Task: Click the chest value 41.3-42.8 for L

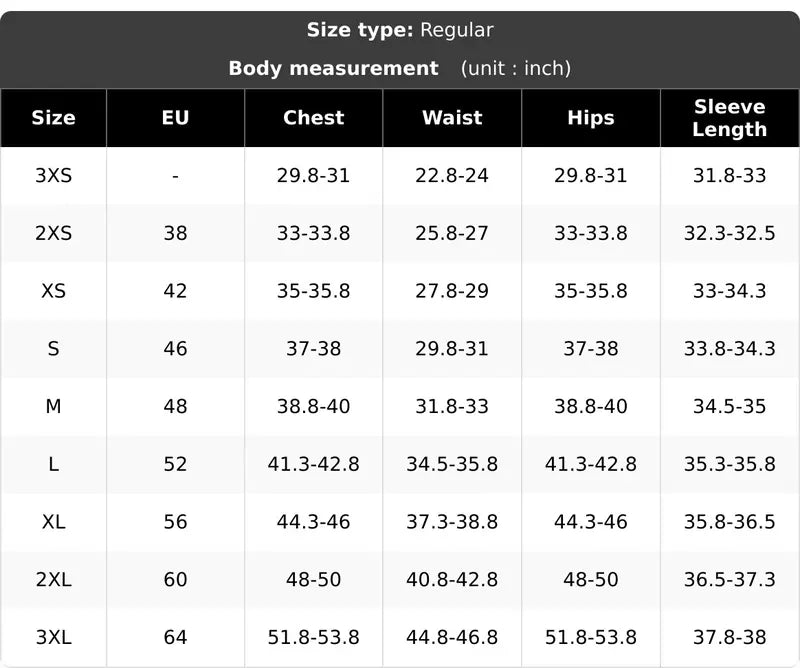Action: 314,464
